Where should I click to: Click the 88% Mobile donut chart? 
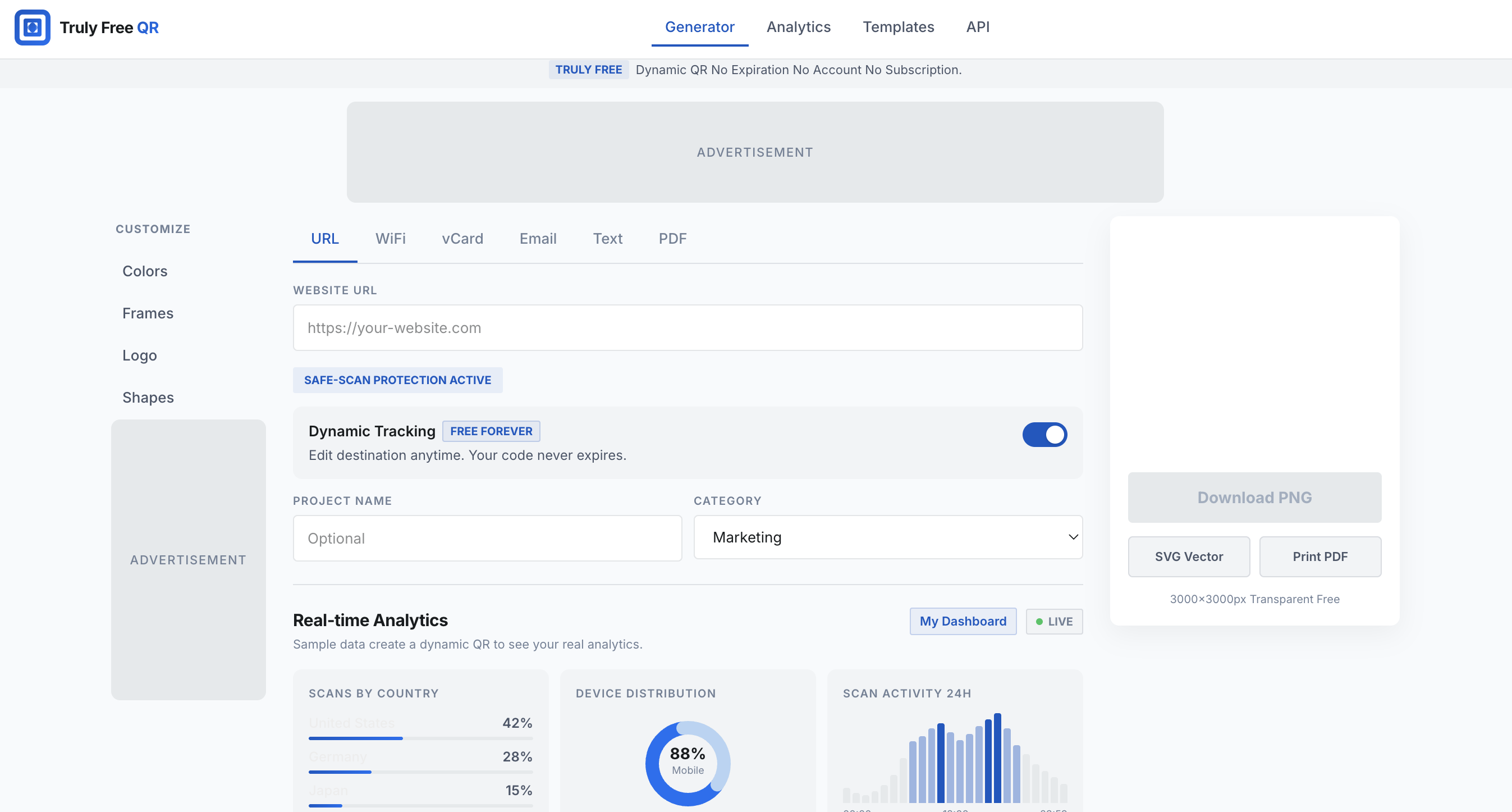pos(688,763)
